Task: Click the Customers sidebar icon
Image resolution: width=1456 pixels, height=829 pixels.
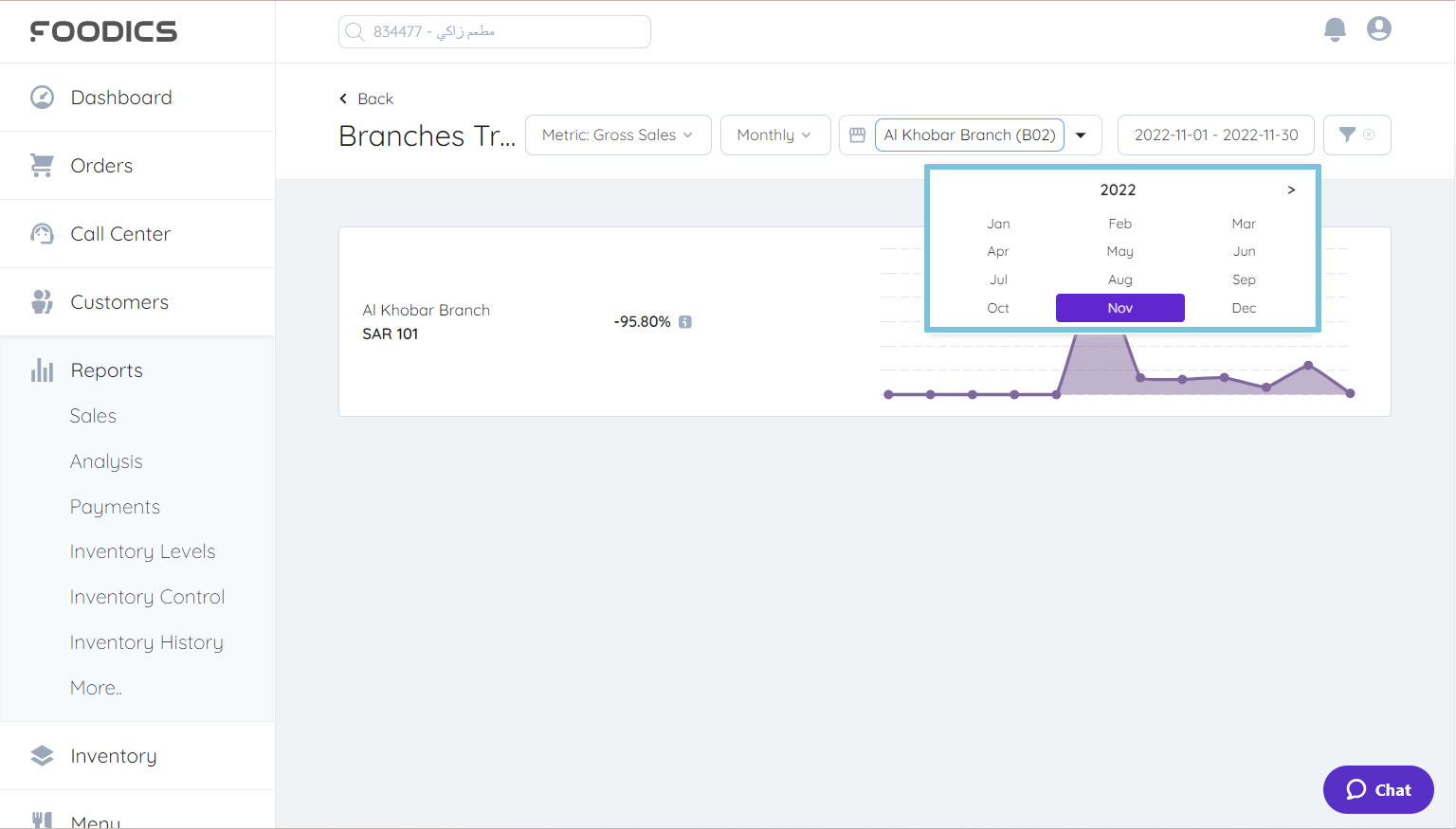Action: pyautogui.click(x=42, y=301)
